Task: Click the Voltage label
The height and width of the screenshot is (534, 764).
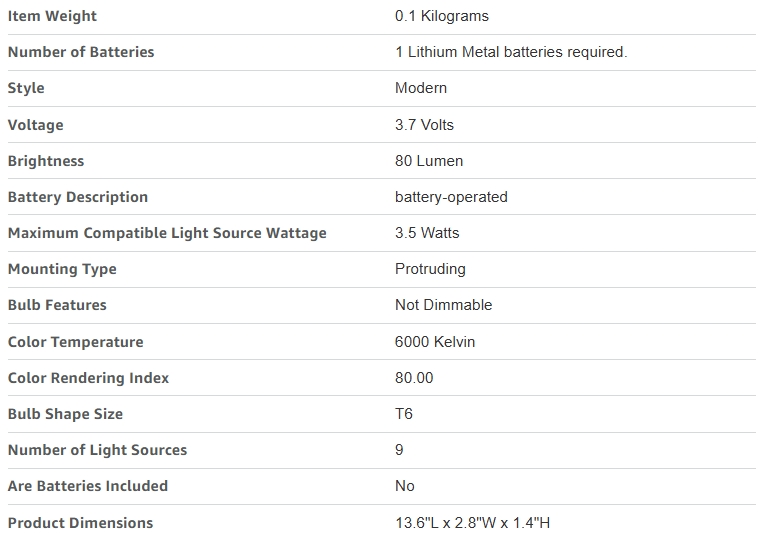Action: (x=35, y=125)
